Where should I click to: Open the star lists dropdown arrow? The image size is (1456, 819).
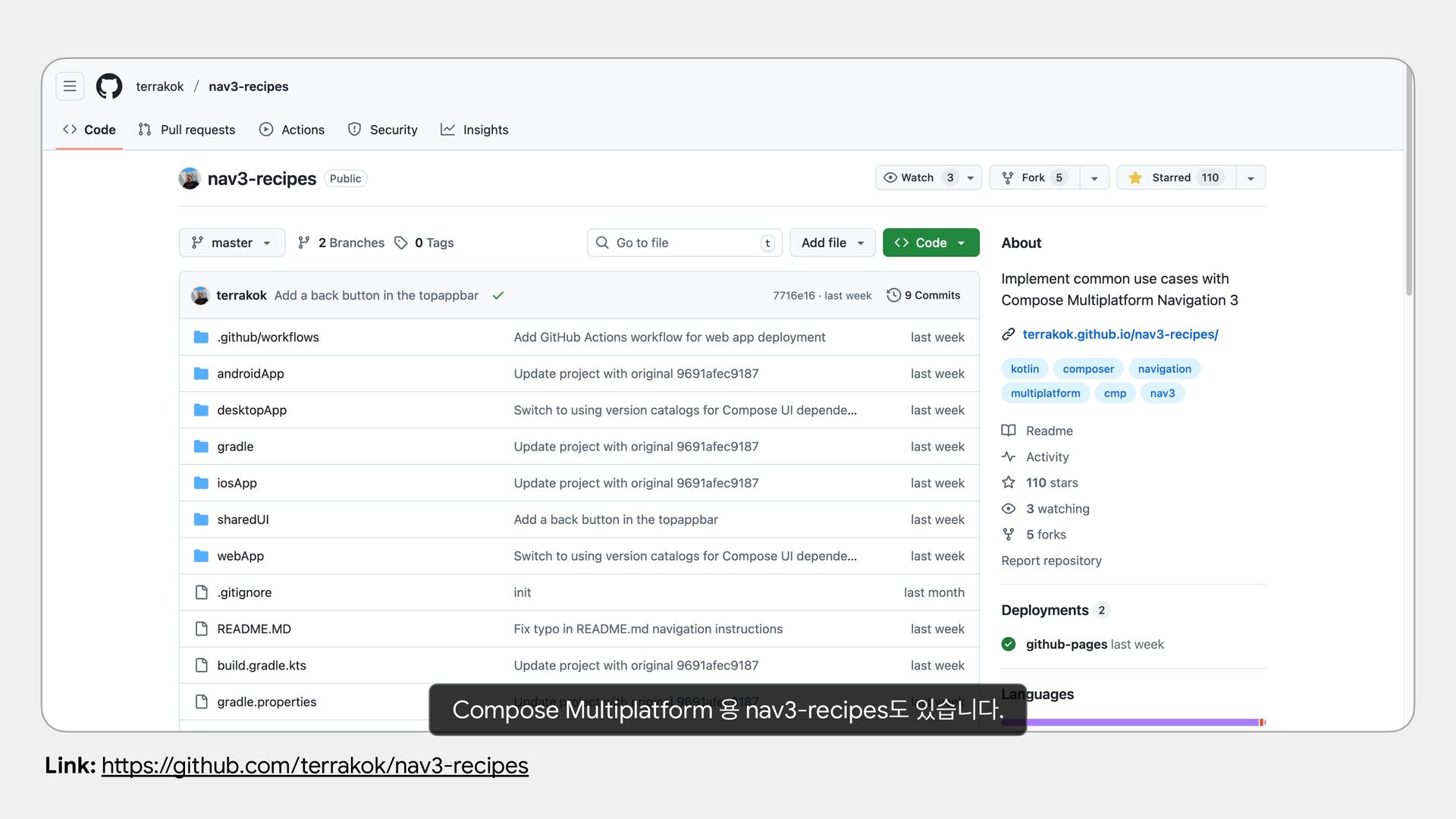(x=1250, y=178)
